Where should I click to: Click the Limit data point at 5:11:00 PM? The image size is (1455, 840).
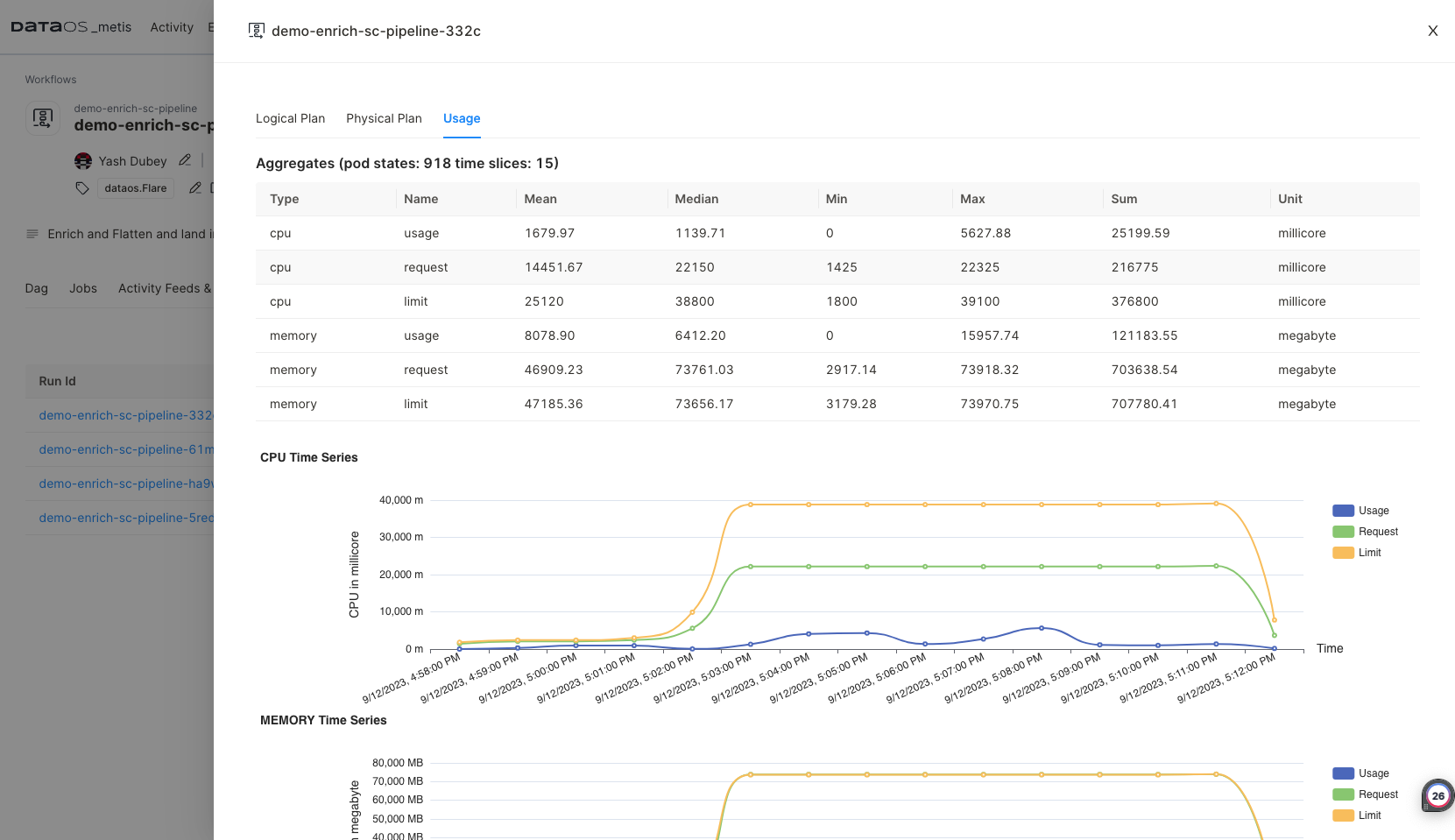point(1216,504)
